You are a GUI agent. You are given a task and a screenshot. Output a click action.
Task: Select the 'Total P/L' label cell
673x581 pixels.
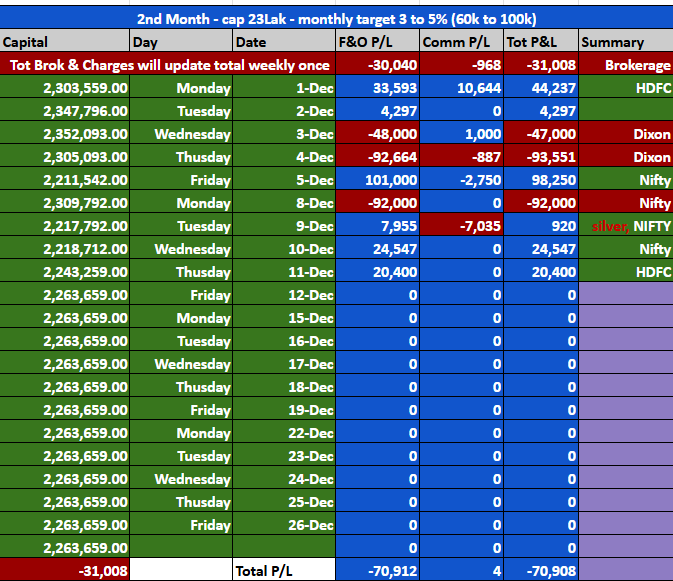pos(284,570)
